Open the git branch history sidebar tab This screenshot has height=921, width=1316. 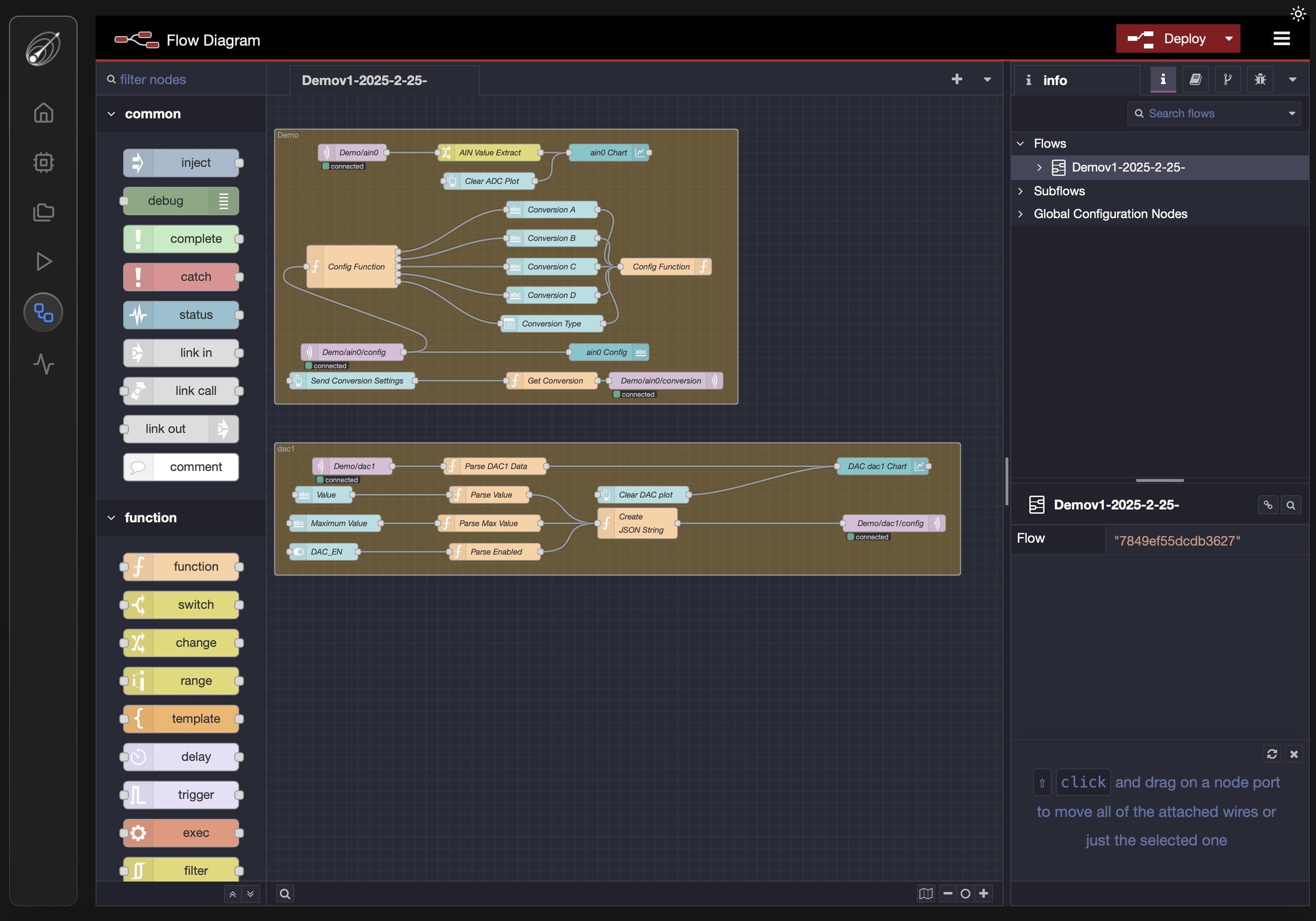pos(1227,80)
